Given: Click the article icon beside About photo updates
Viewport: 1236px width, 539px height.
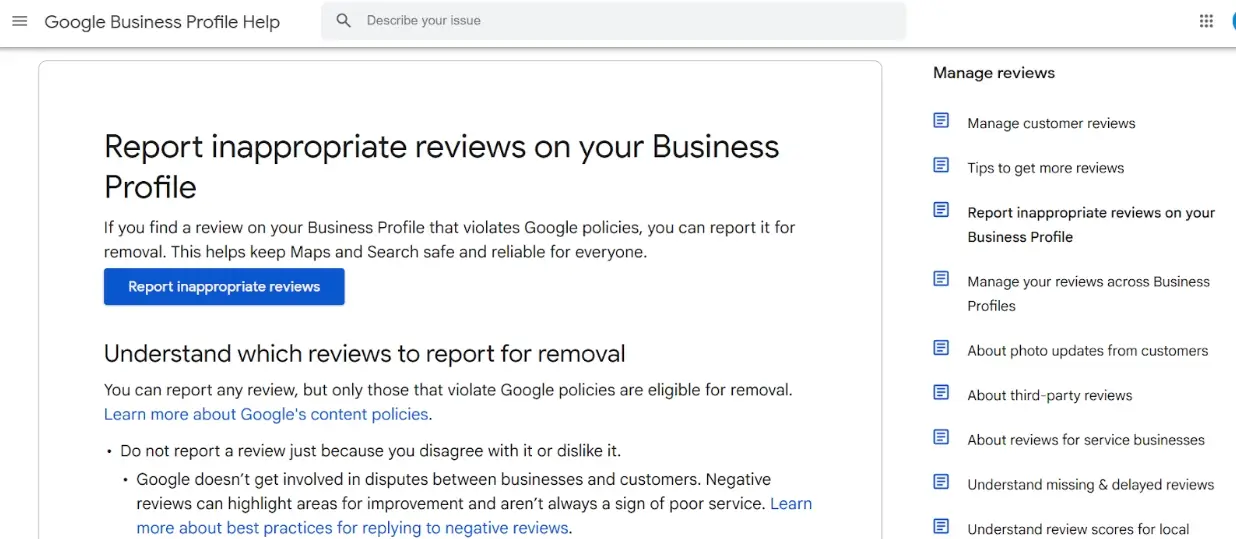Looking at the screenshot, I should (941, 349).
